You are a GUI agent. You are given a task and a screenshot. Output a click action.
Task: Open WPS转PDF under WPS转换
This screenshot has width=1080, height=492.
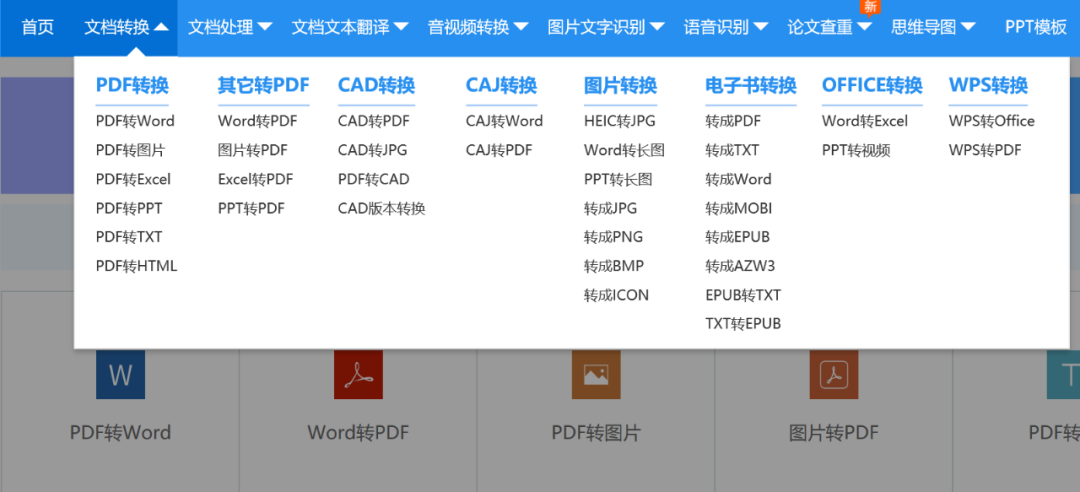click(985, 150)
